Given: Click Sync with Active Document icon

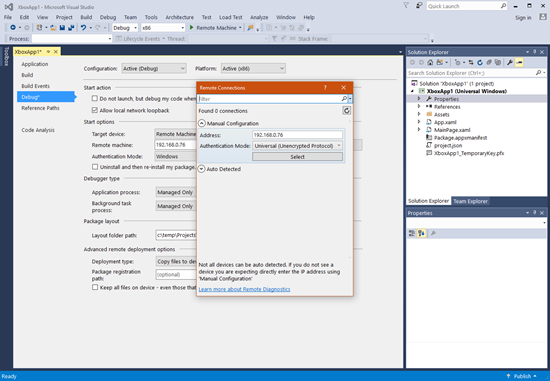Looking at the screenshot, I should [x=471, y=62].
